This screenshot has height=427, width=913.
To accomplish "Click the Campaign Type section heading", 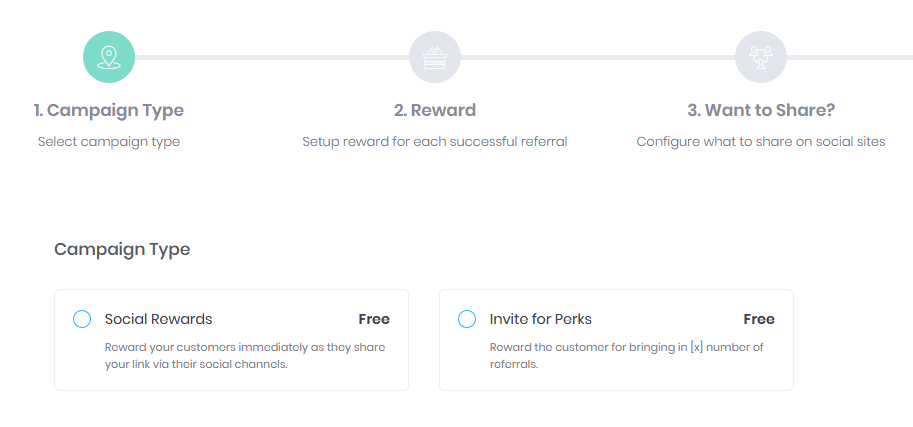I will coord(122,250).
